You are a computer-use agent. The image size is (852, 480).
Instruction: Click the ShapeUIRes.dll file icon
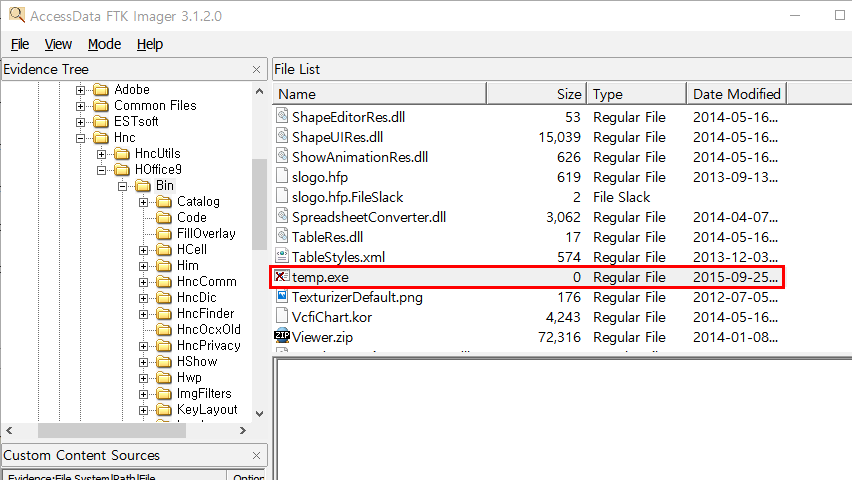pos(282,136)
